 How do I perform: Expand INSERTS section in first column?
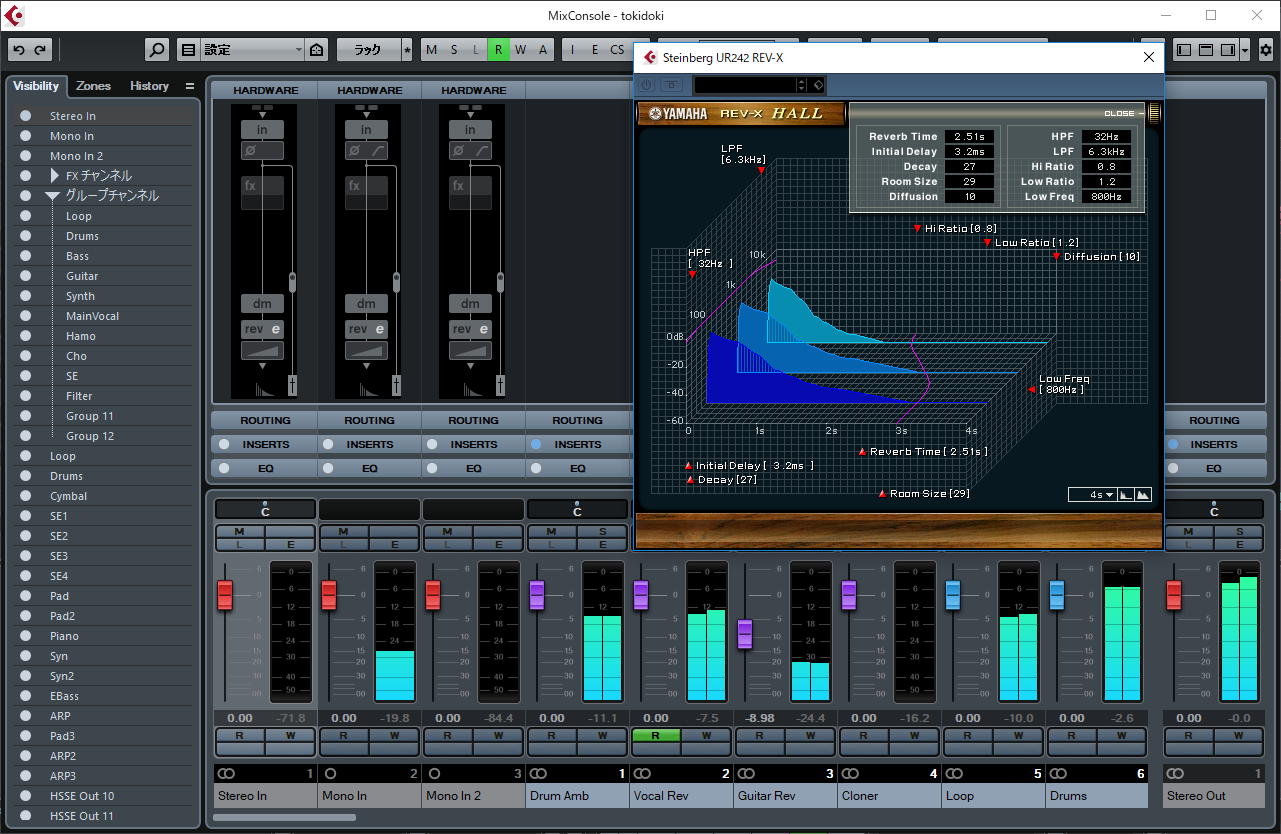(265, 444)
